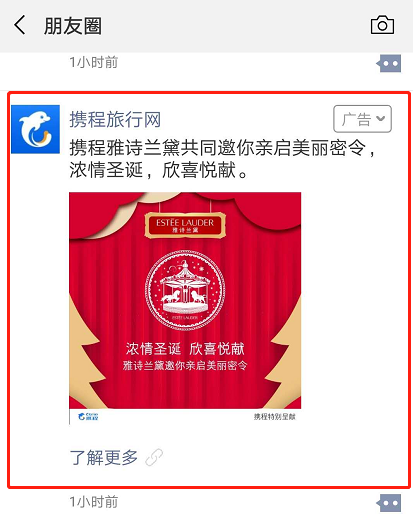The height and width of the screenshot is (530, 413).
Task: Open the Estée Lauder sign in the ad image
Action: 185,225
